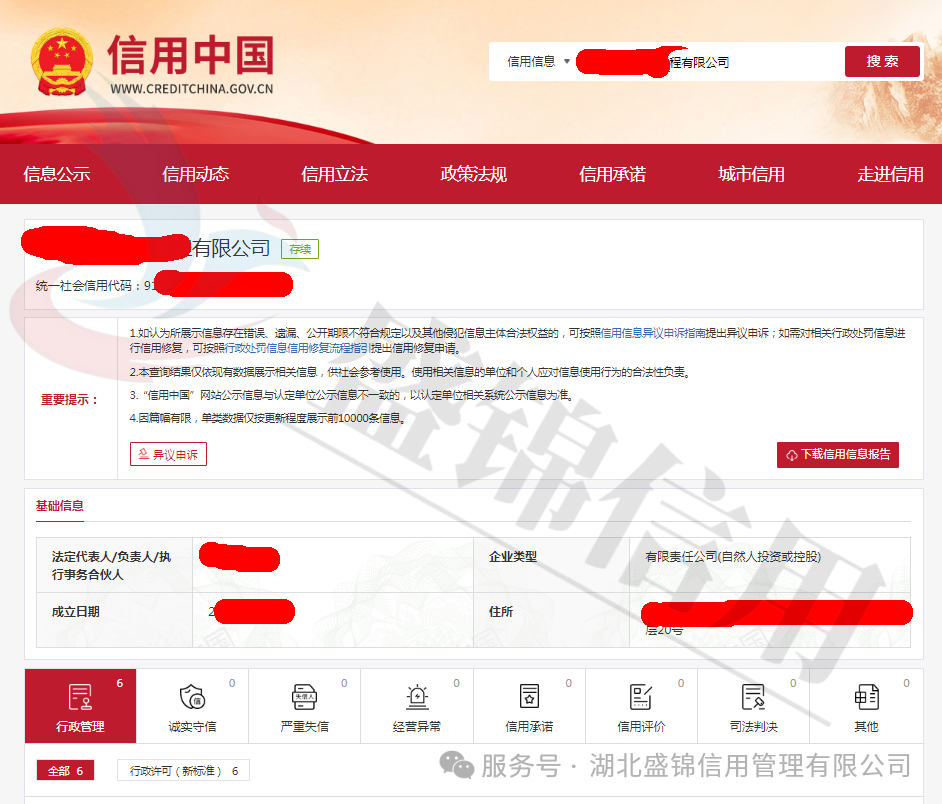This screenshot has width=942, height=804.
Task: Open the 经营异常 alarm icon
Action: click(x=417, y=698)
